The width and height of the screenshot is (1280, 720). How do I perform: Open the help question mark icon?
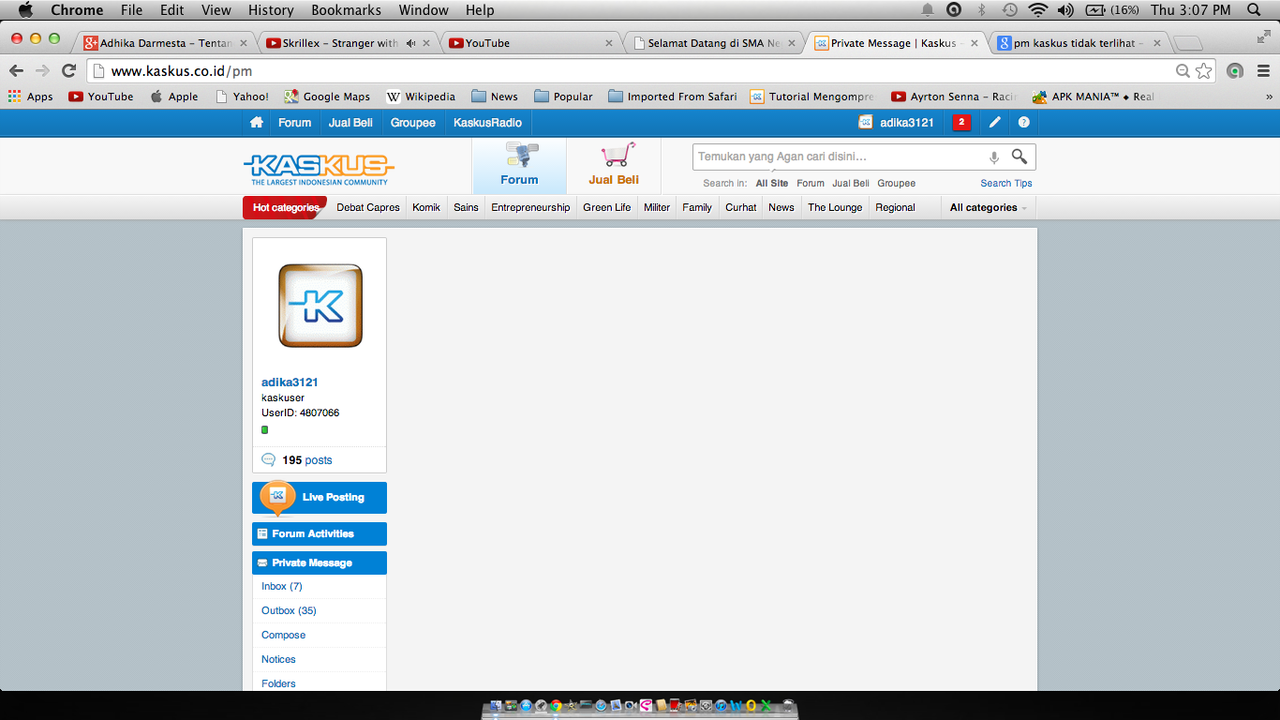[1024, 122]
